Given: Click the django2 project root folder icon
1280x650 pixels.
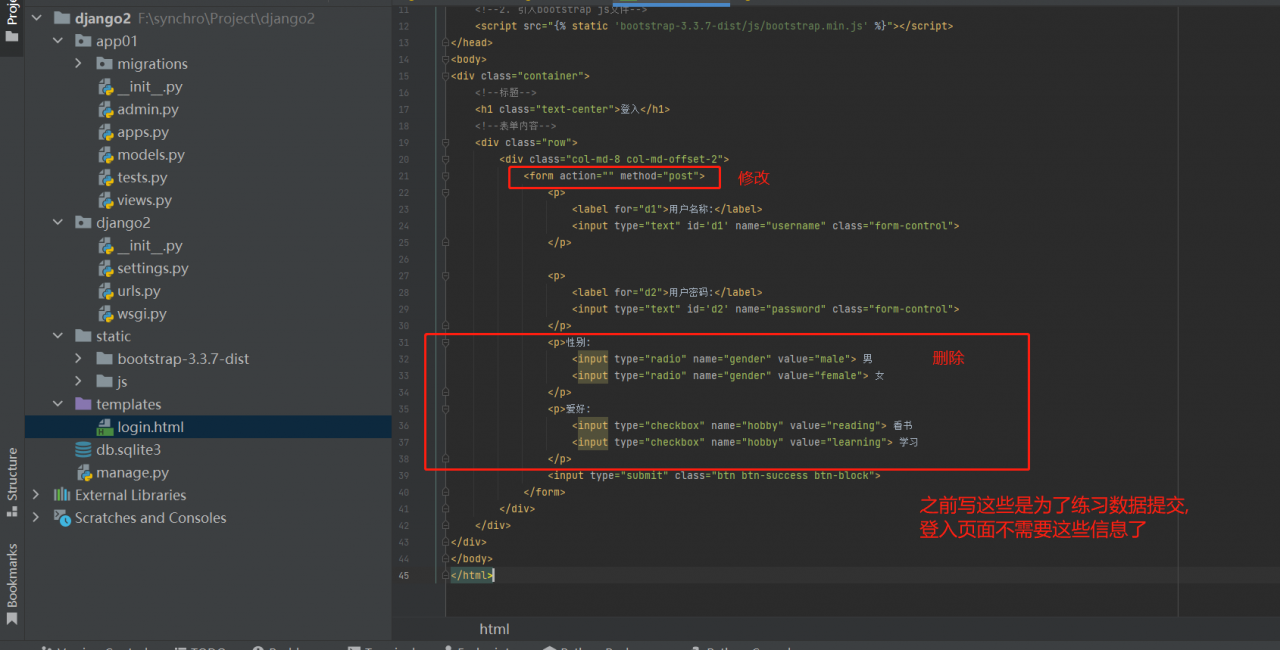Looking at the screenshot, I should click(x=62, y=18).
